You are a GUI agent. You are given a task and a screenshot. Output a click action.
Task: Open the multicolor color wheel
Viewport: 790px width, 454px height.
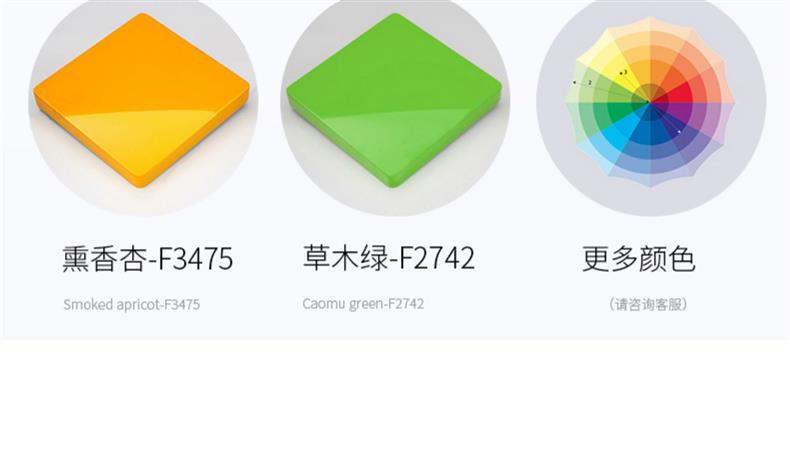650,102
